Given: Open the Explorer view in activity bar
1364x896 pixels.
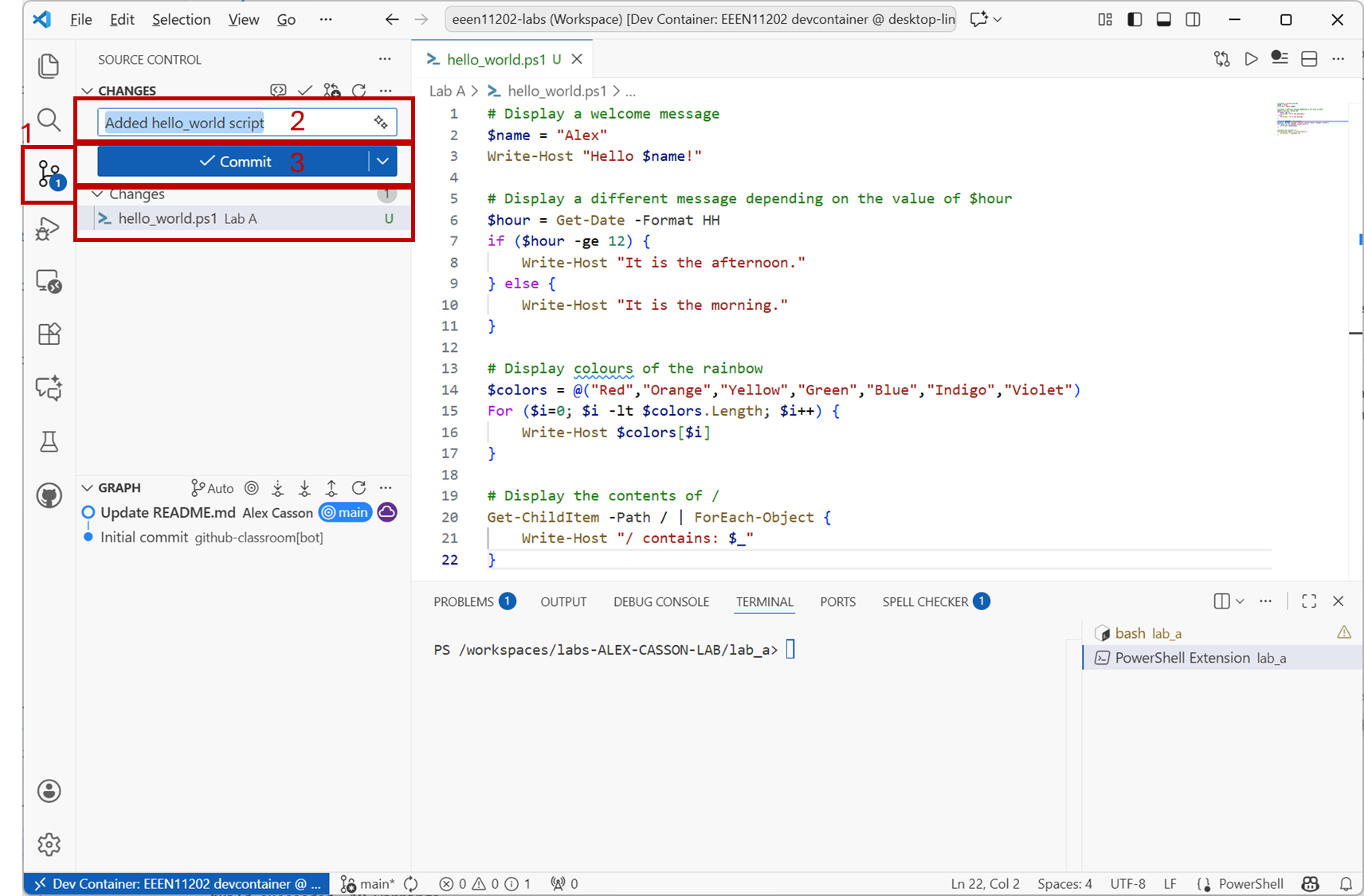Looking at the screenshot, I should (x=49, y=66).
